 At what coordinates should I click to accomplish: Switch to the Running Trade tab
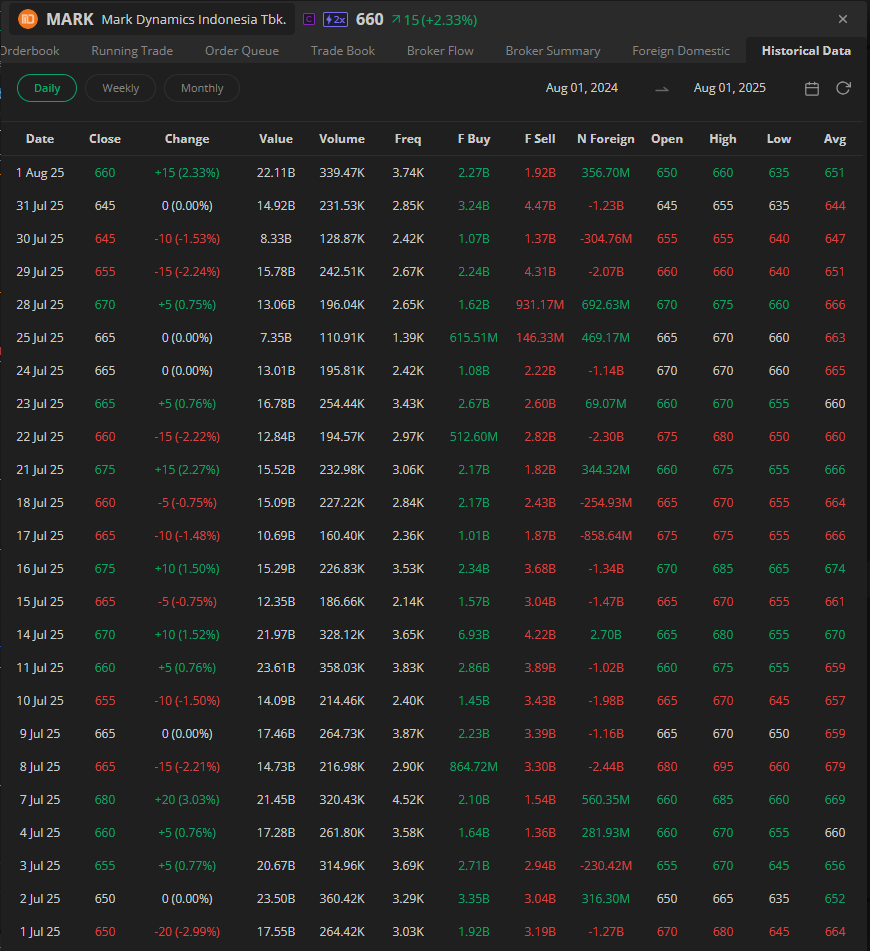pyautogui.click(x=132, y=51)
